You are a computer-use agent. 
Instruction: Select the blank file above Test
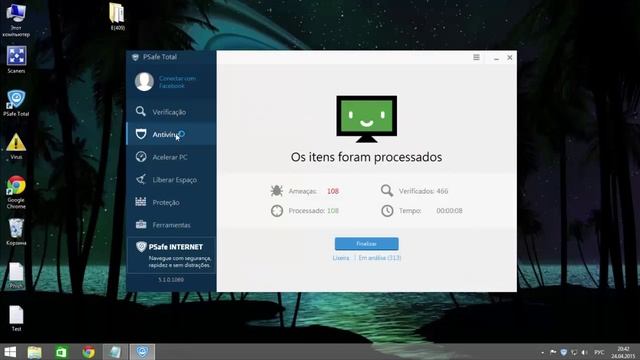coord(16,276)
